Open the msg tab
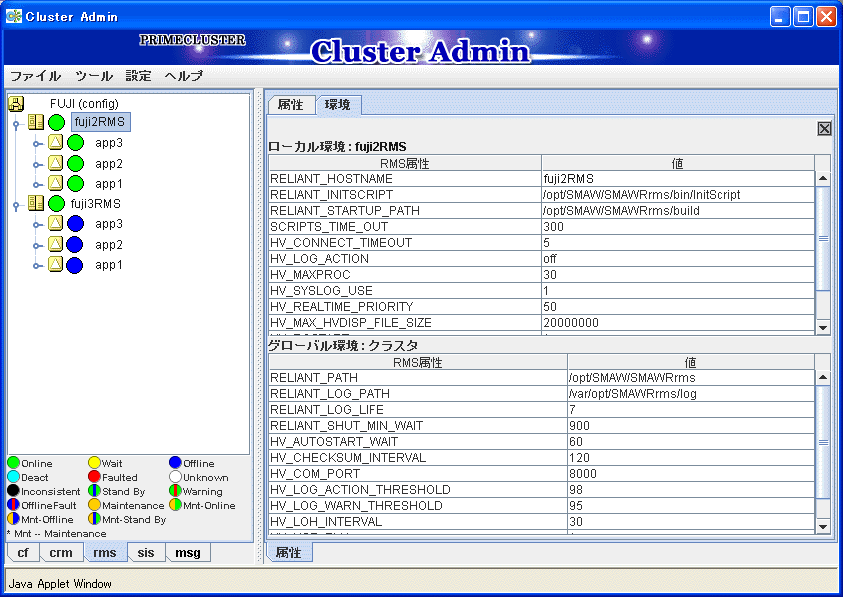The width and height of the screenshot is (843, 597). tap(188, 553)
